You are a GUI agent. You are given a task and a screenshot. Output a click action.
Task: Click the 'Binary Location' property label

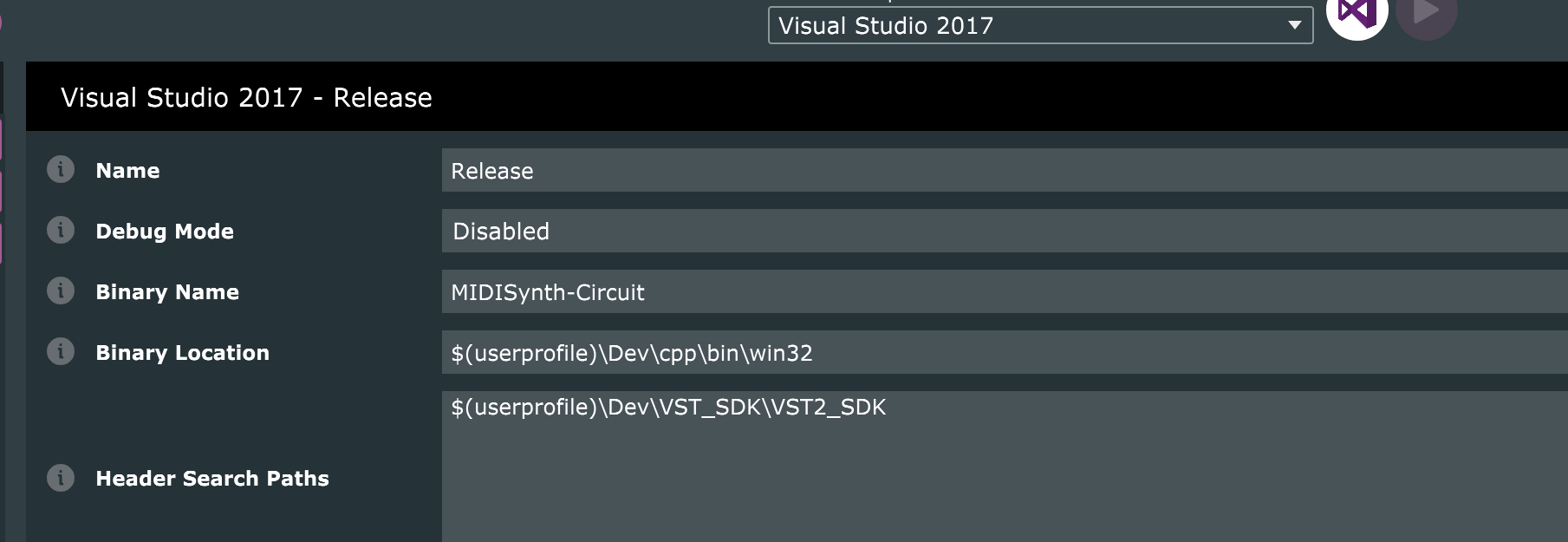pos(182,353)
